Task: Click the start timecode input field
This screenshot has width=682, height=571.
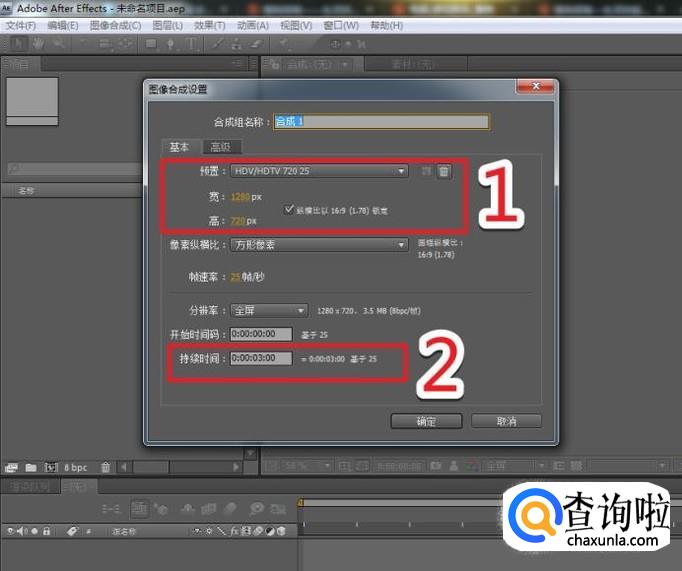Action: [261, 334]
